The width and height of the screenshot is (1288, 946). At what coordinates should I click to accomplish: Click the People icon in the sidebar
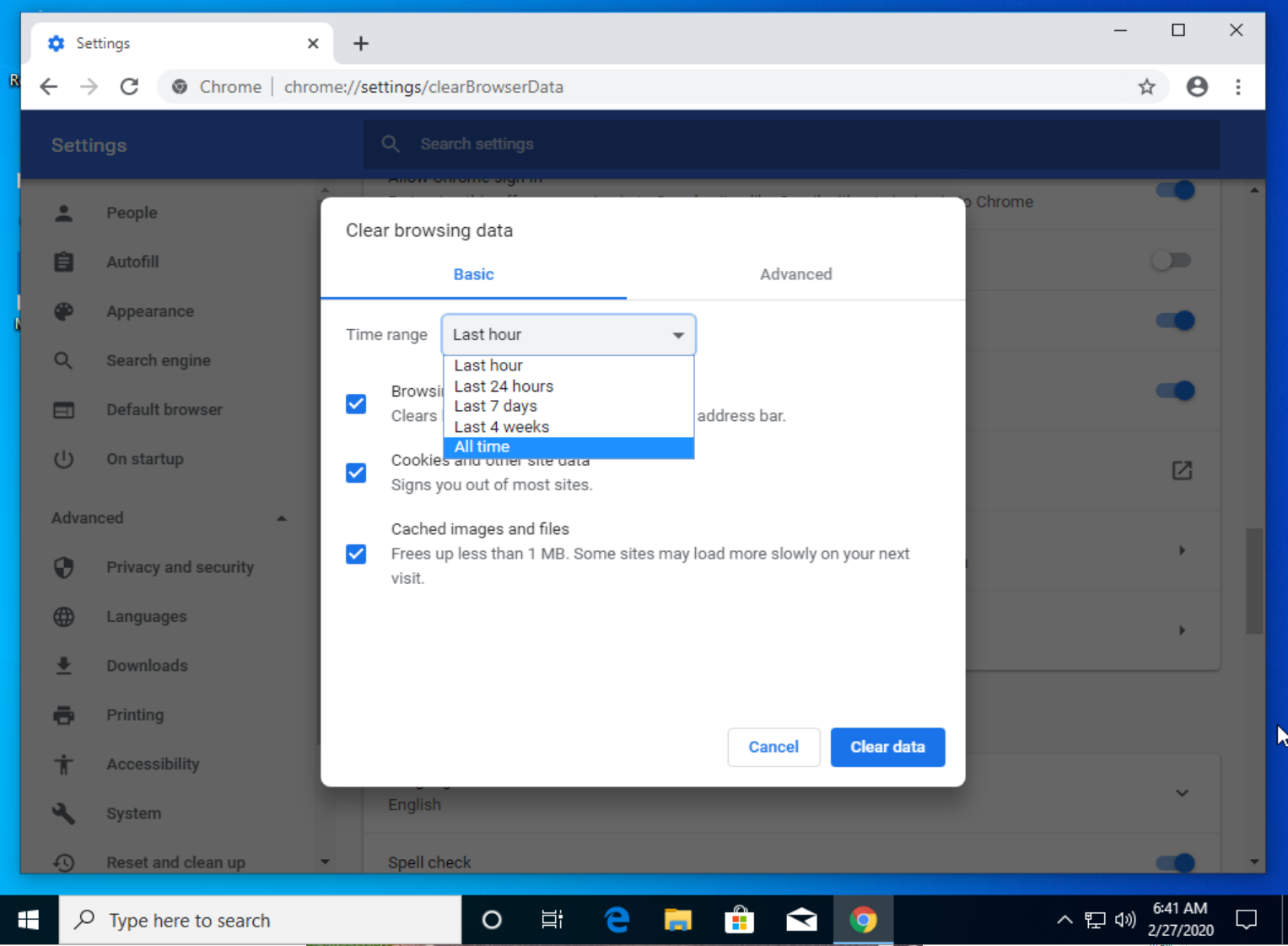point(63,213)
